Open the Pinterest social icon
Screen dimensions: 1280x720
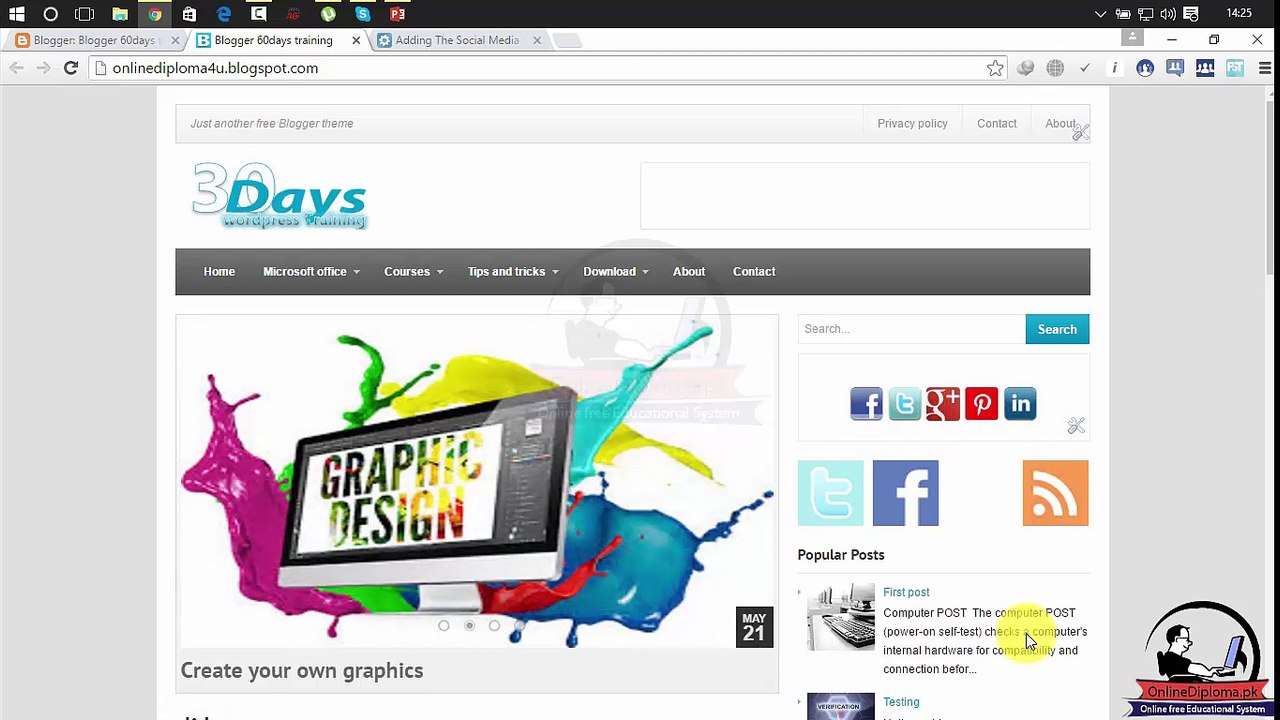981,404
